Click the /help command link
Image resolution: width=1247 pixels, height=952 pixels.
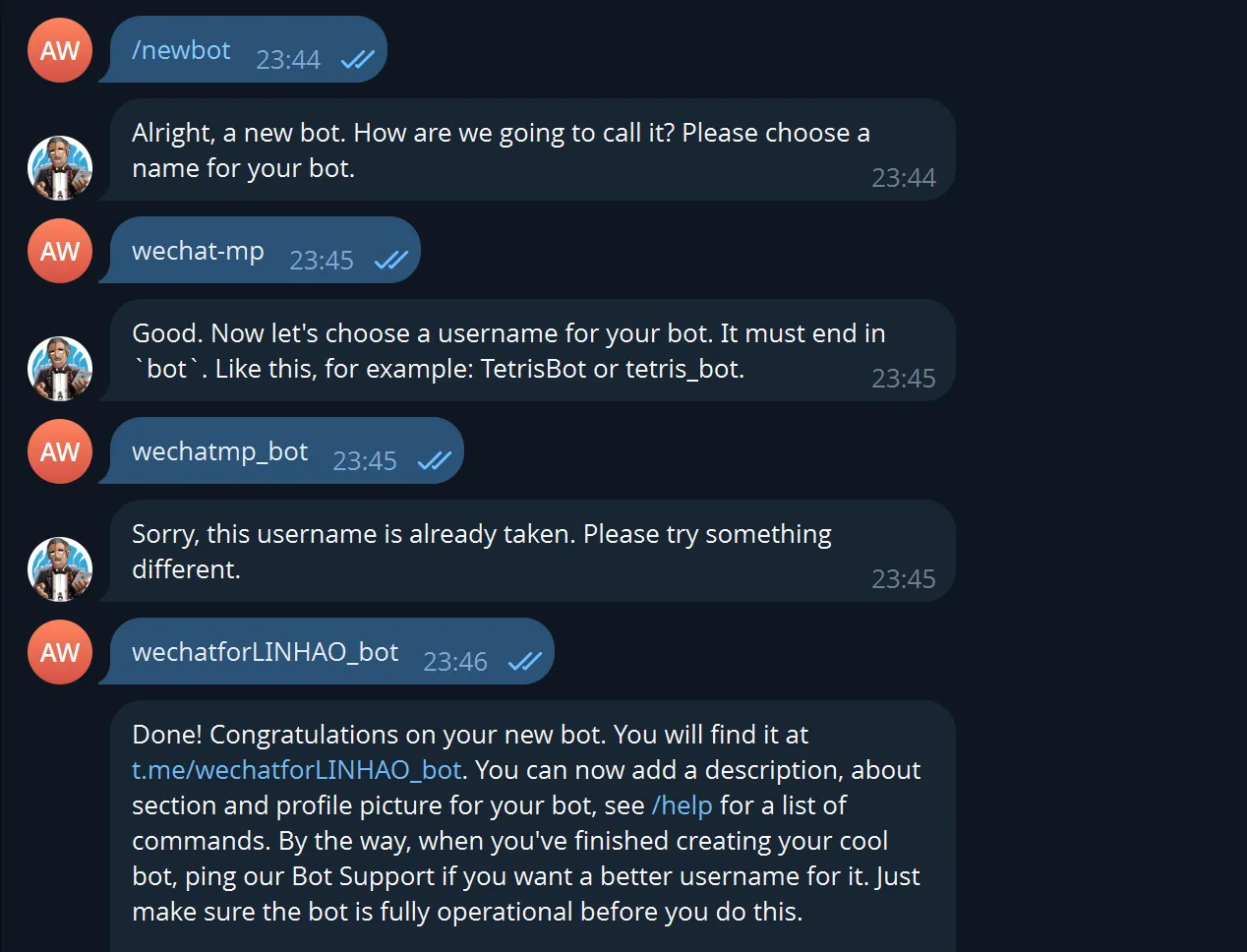pyautogui.click(x=682, y=805)
